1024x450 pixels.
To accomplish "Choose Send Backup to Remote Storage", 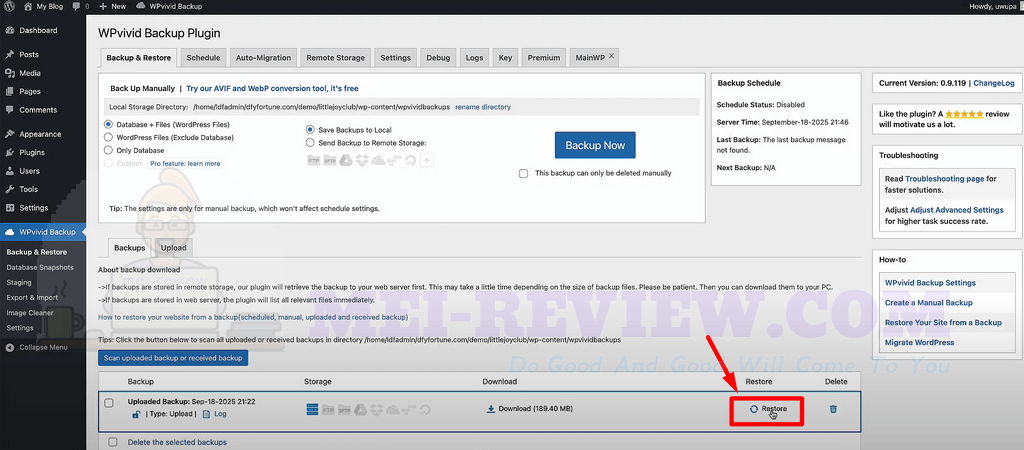I will point(310,142).
